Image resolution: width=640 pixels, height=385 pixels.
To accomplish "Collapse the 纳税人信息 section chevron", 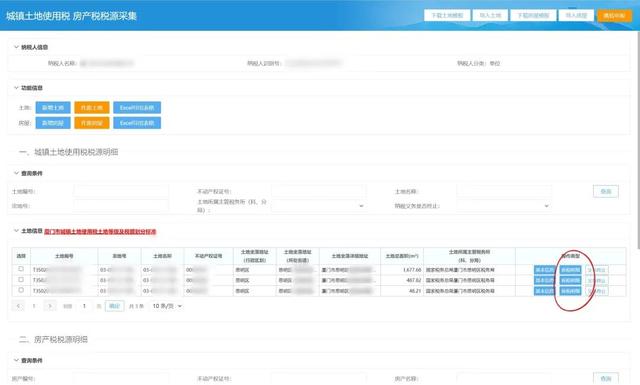I will (16, 47).
